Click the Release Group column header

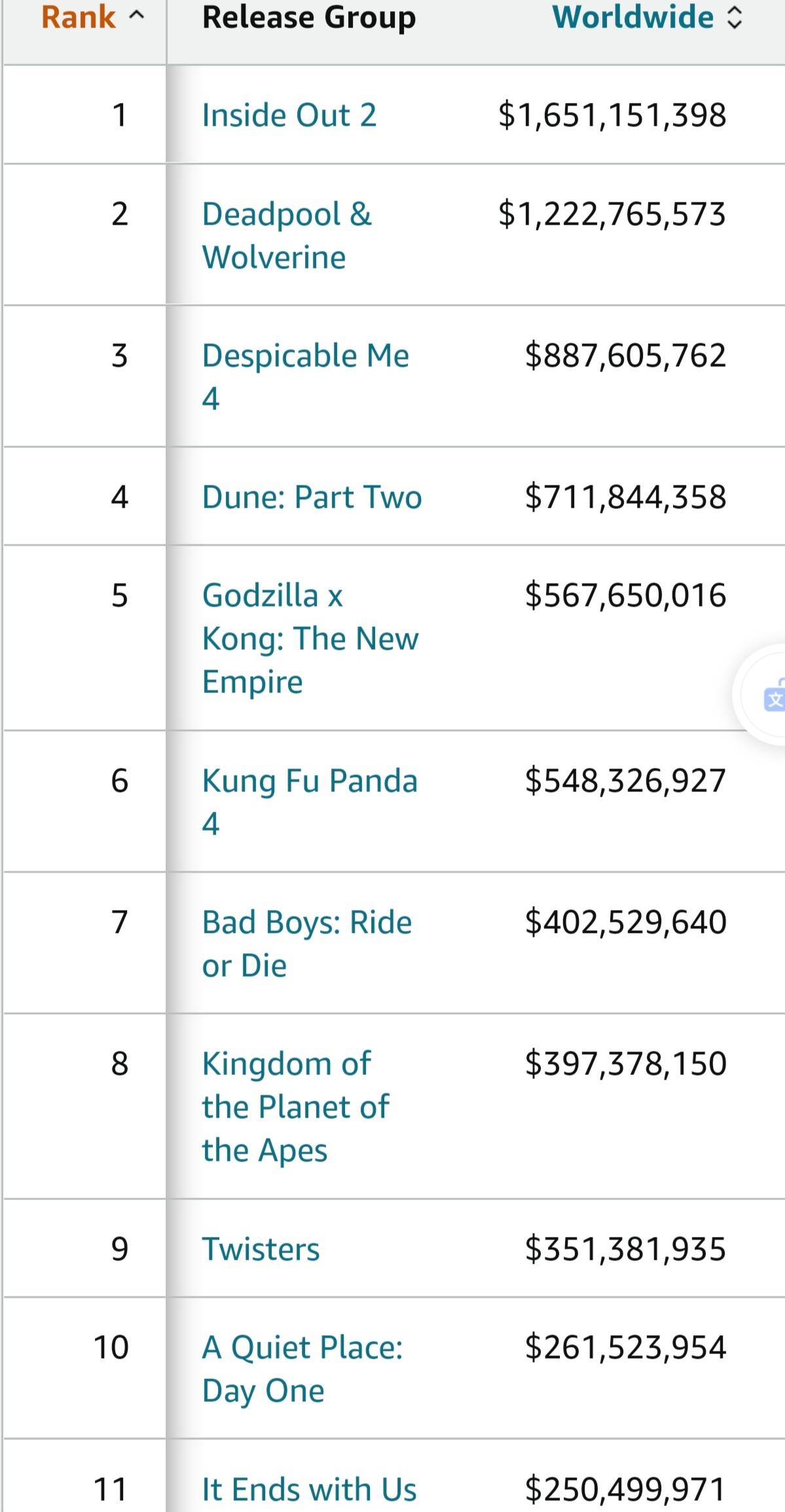(x=308, y=18)
